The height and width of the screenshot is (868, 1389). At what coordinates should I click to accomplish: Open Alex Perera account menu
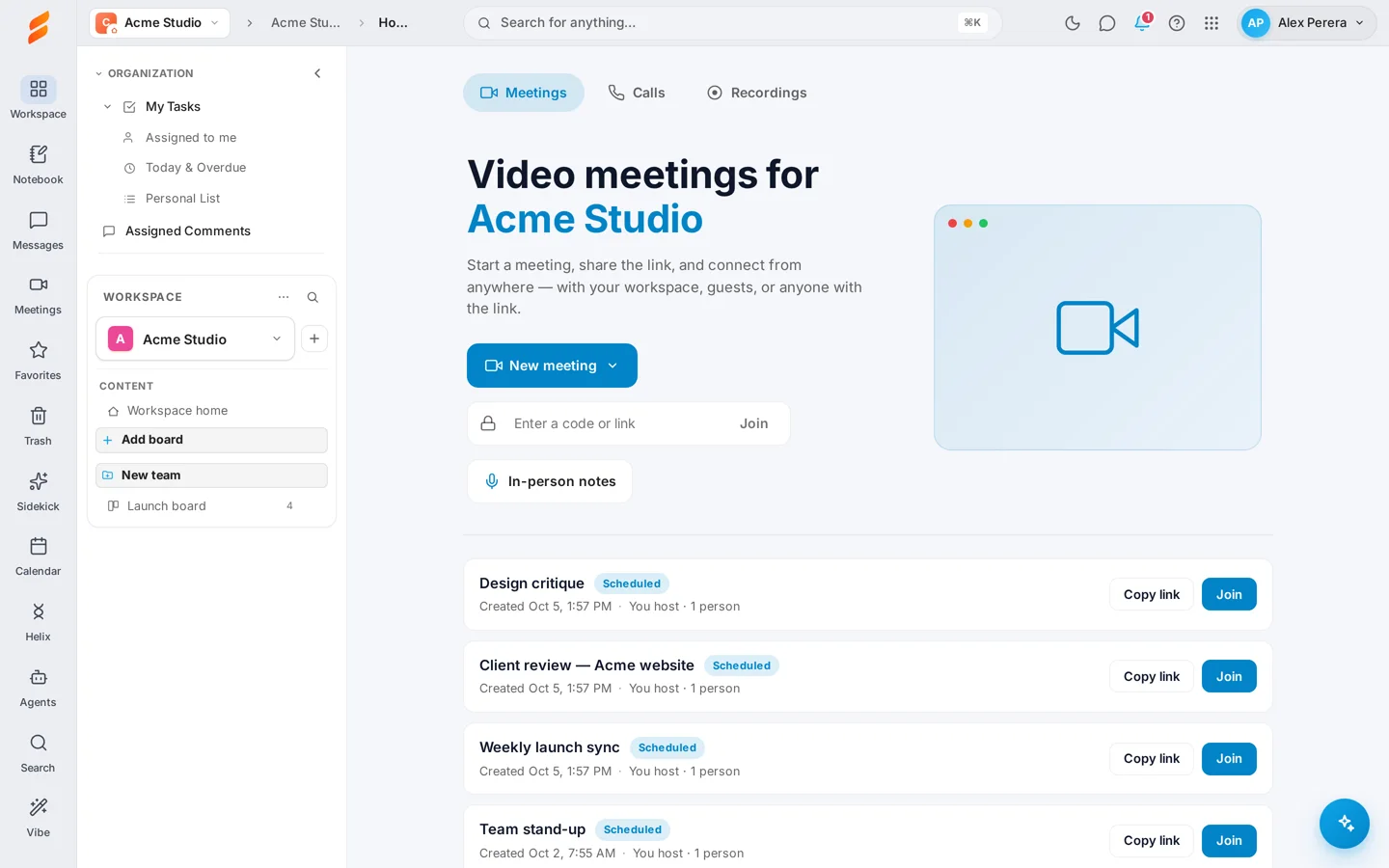click(1306, 23)
